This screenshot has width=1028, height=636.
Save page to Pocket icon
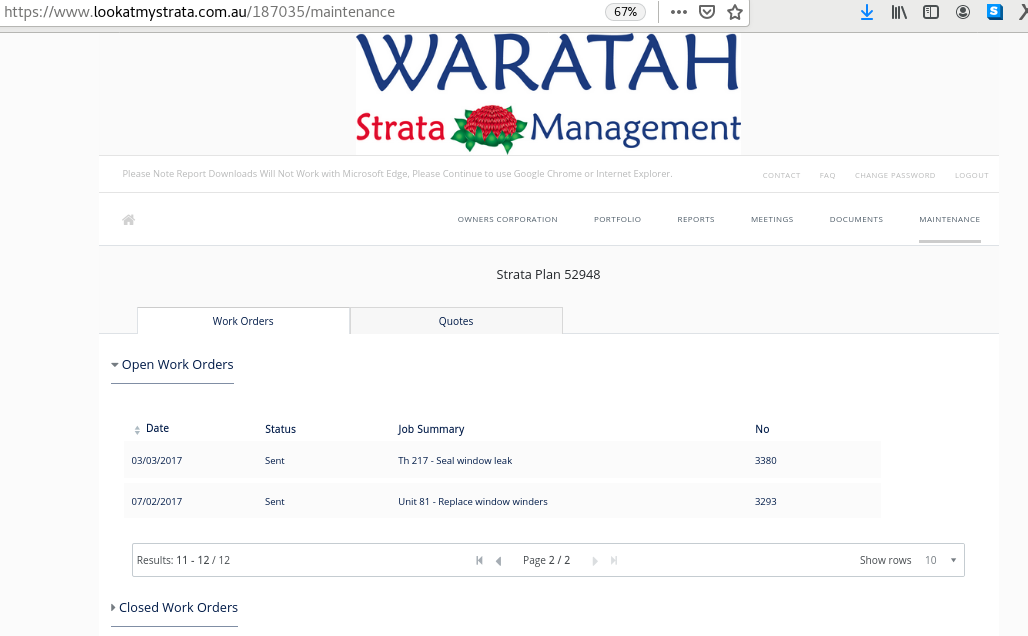707,12
